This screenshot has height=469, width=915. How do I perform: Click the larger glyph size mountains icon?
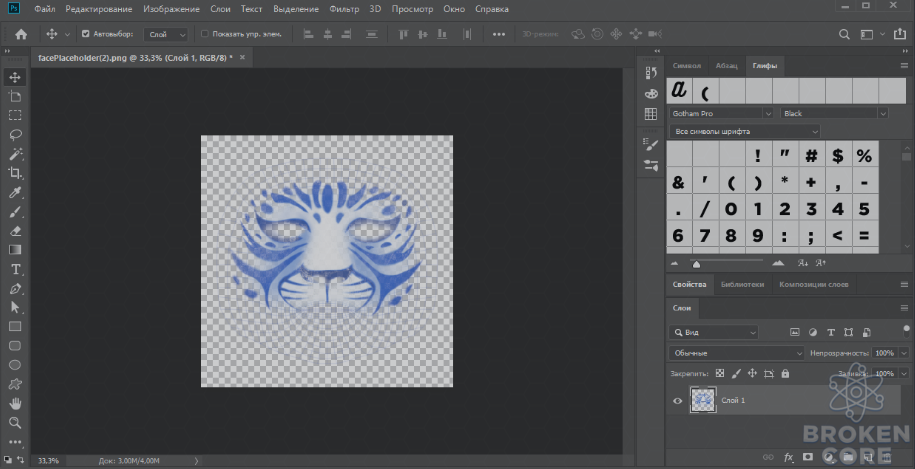(778, 263)
